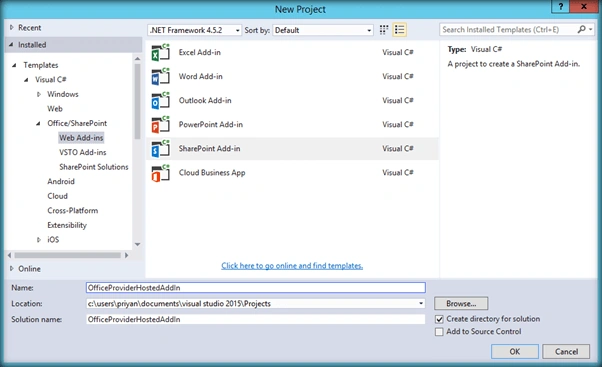Image resolution: width=602 pixels, height=367 pixels.
Task: Click the search magnifier icon
Action: point(581,30)
